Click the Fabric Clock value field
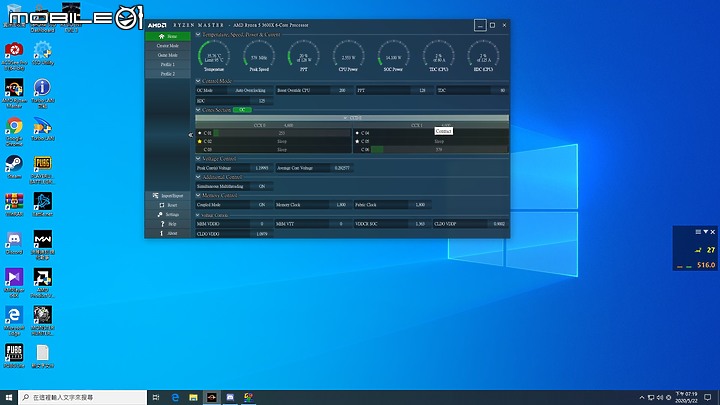This screenshot has width=720, height=405. pyautogui.click(x=420, y=205)
